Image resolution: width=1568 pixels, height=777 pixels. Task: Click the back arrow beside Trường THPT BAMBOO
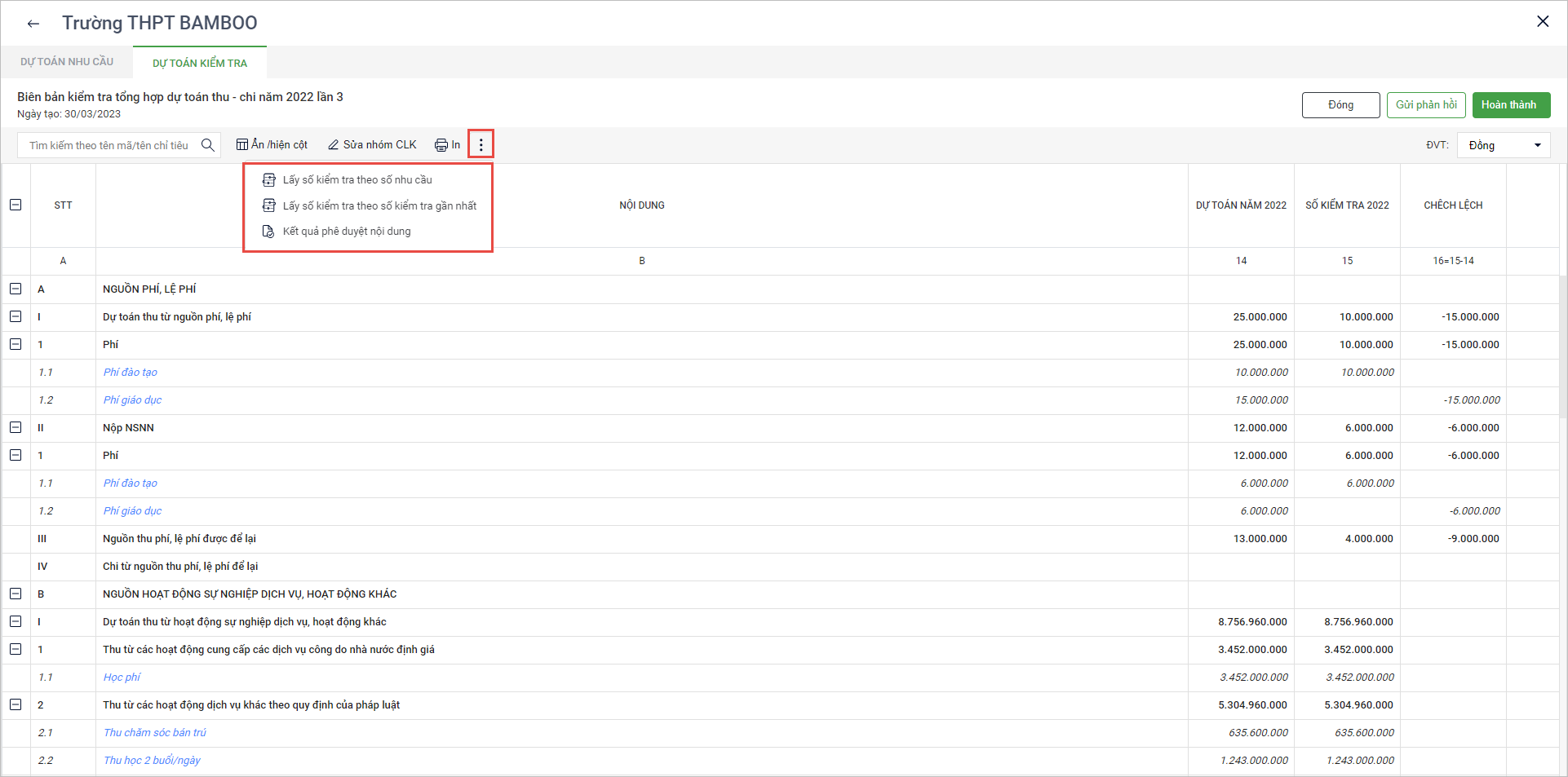pyautogui.click(x=33, y=24)
